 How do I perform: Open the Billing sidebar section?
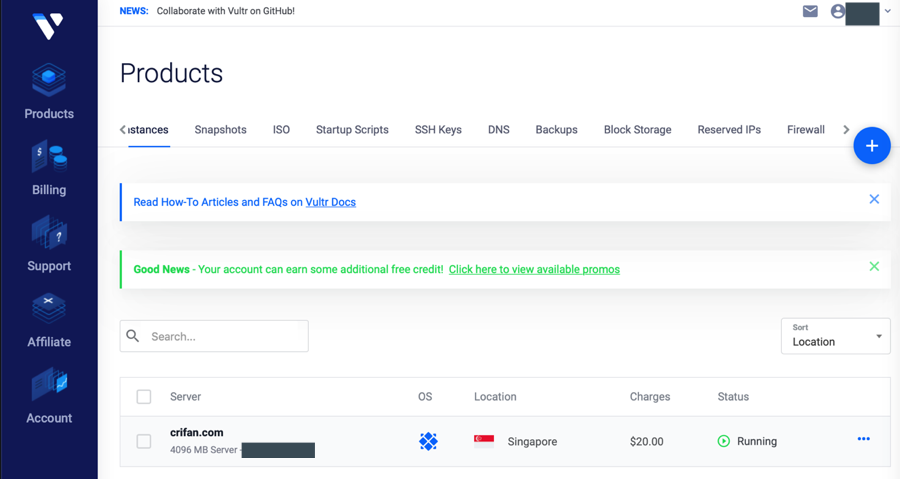(x=49, y=168)
